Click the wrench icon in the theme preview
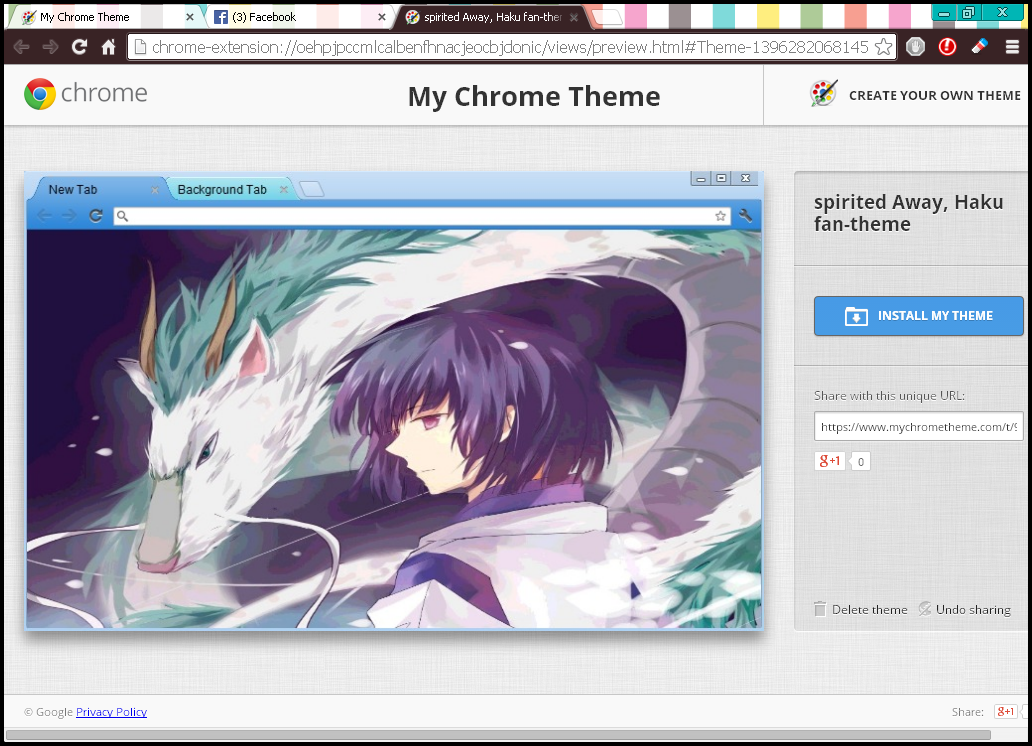Image resolution: width=1032 pixels, height=746 pixels. click(746, 215)
